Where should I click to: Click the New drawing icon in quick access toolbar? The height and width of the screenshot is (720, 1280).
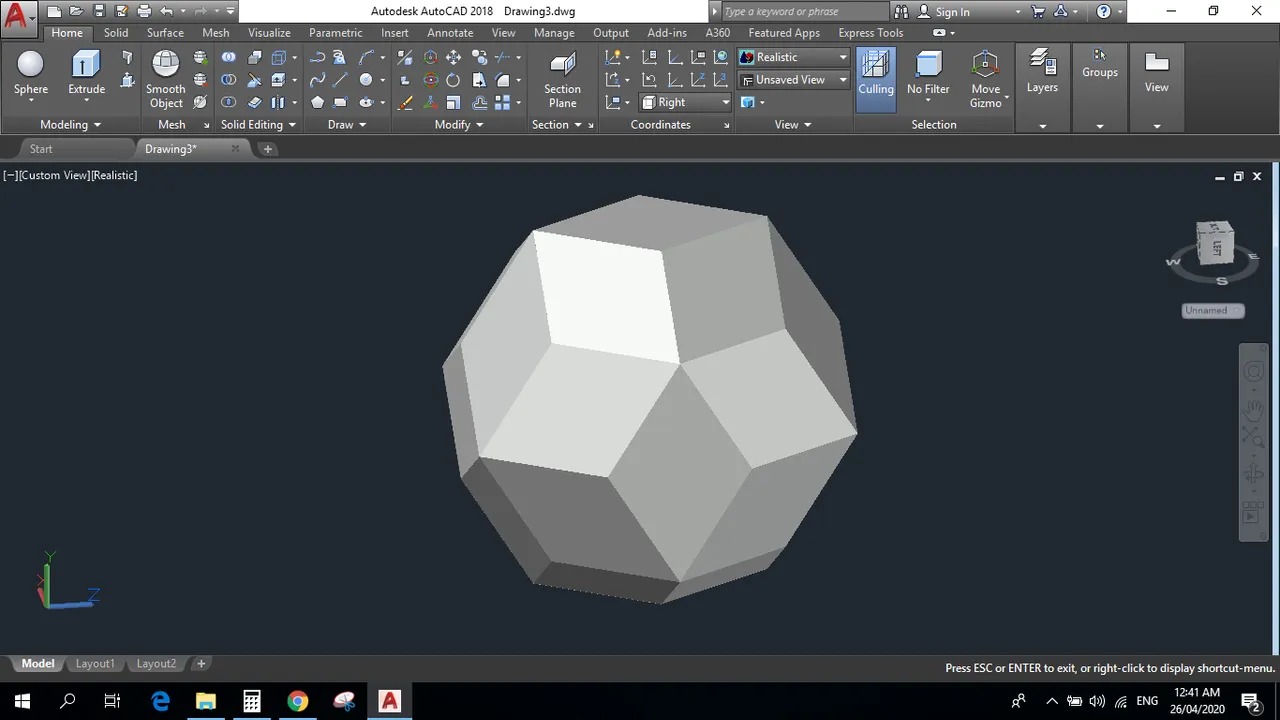click(x=54, y=12)
